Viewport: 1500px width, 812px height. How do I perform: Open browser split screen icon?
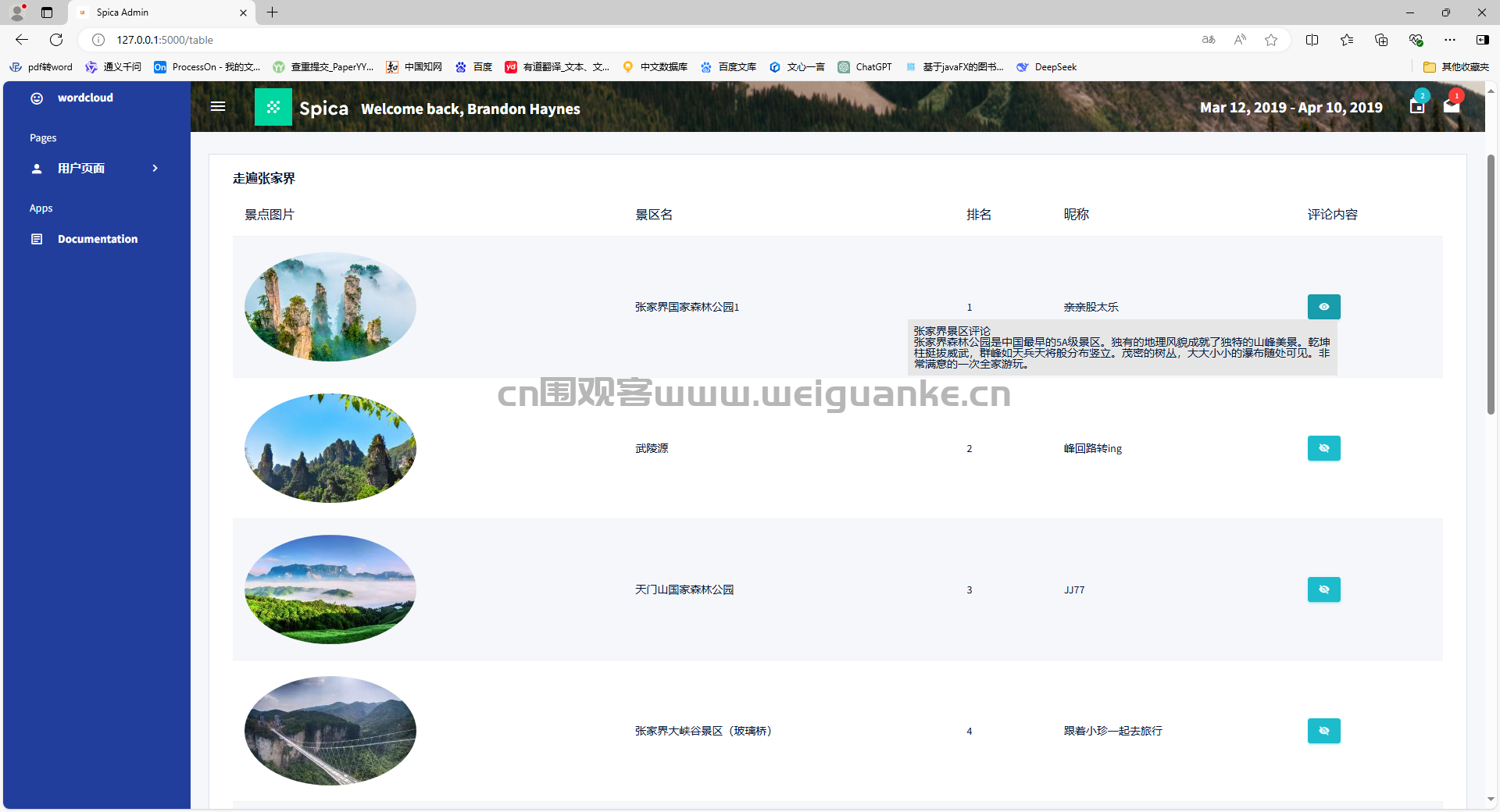coord(1312,40)
